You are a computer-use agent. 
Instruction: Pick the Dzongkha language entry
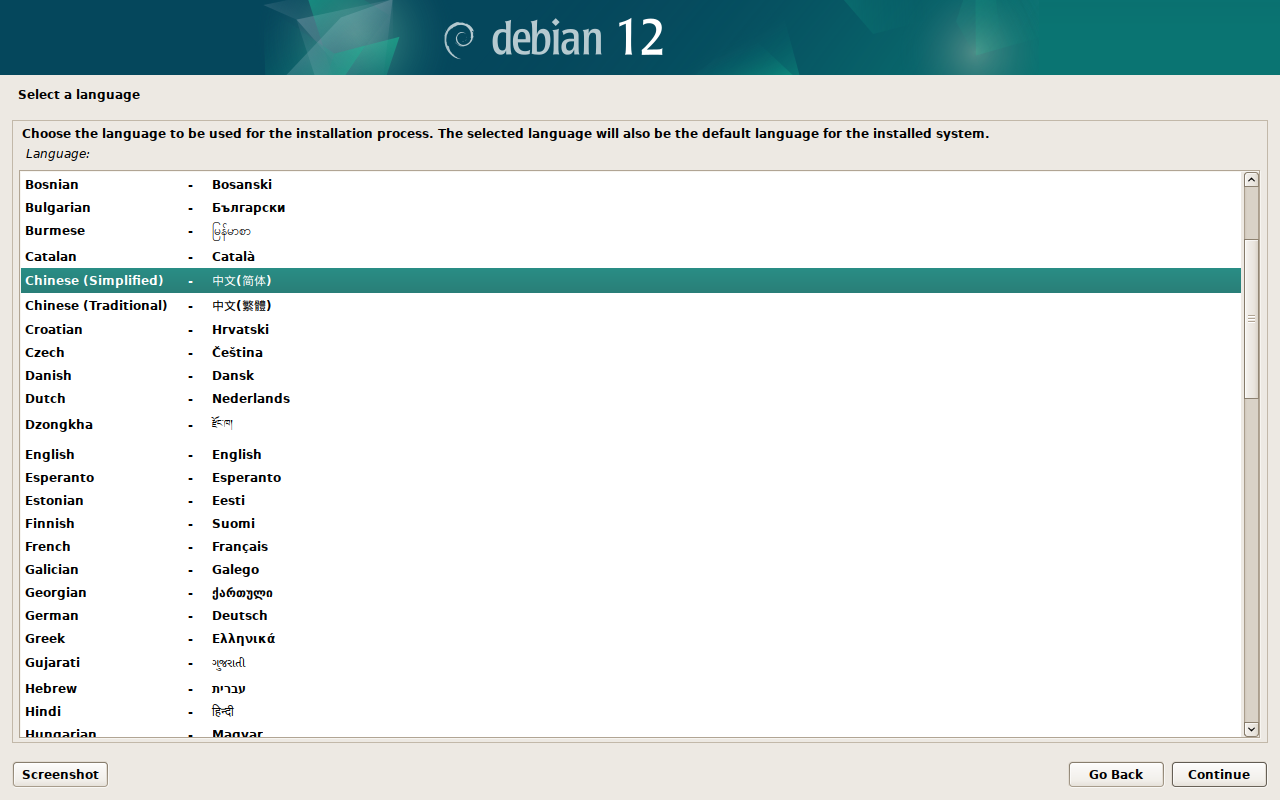pos(631,425)
